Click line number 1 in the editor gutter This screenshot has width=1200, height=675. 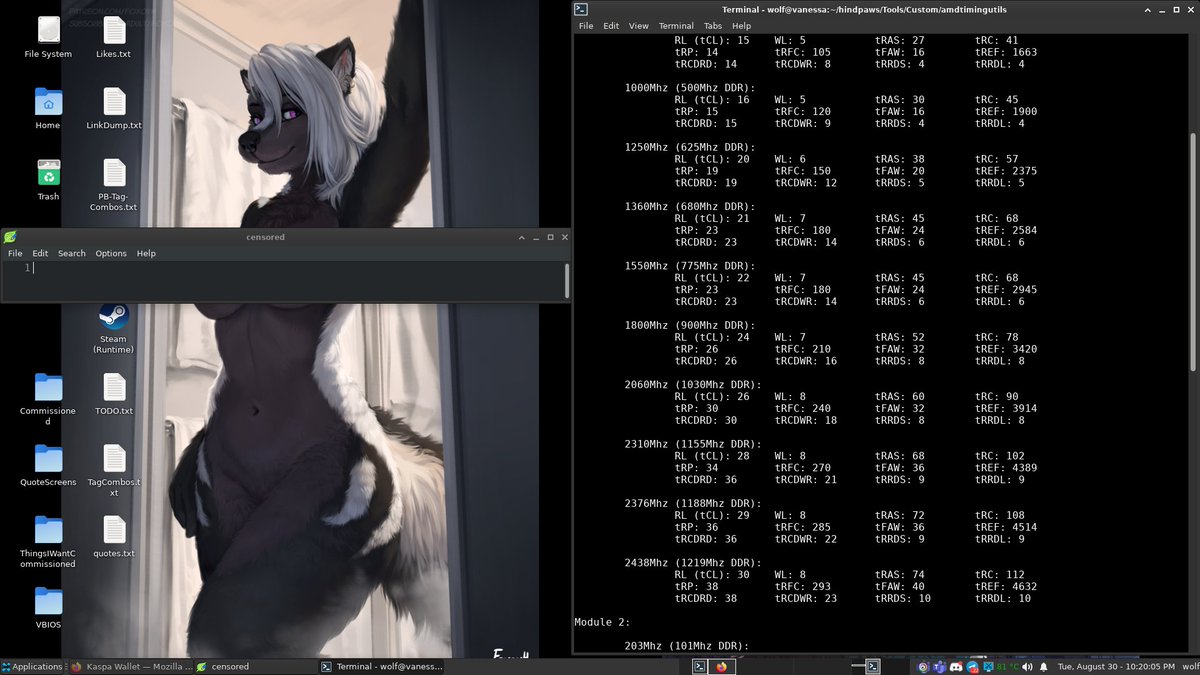(28, 268)
